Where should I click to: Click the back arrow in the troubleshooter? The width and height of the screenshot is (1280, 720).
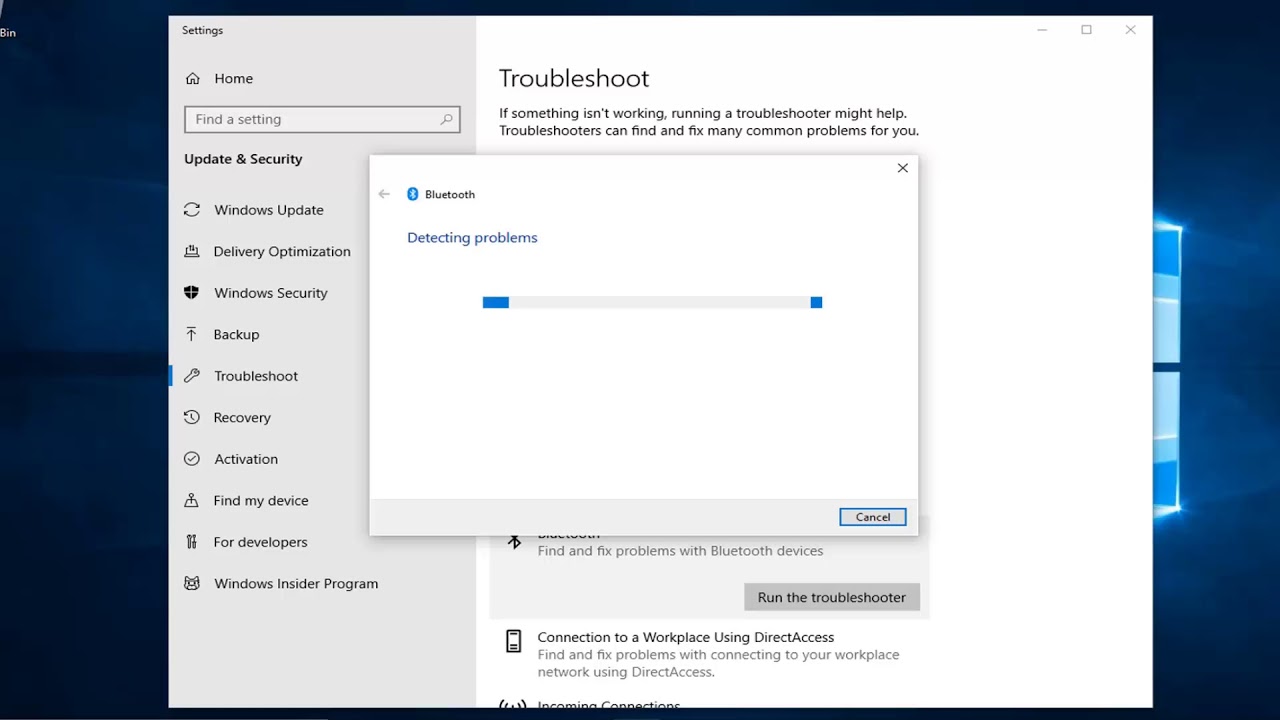[x=384, y=194]
